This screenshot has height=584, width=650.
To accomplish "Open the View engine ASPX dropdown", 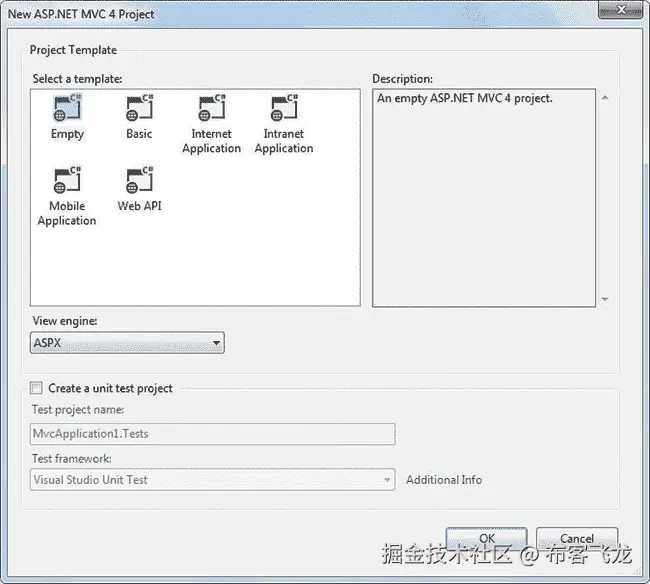I will (x=127, y=343).
